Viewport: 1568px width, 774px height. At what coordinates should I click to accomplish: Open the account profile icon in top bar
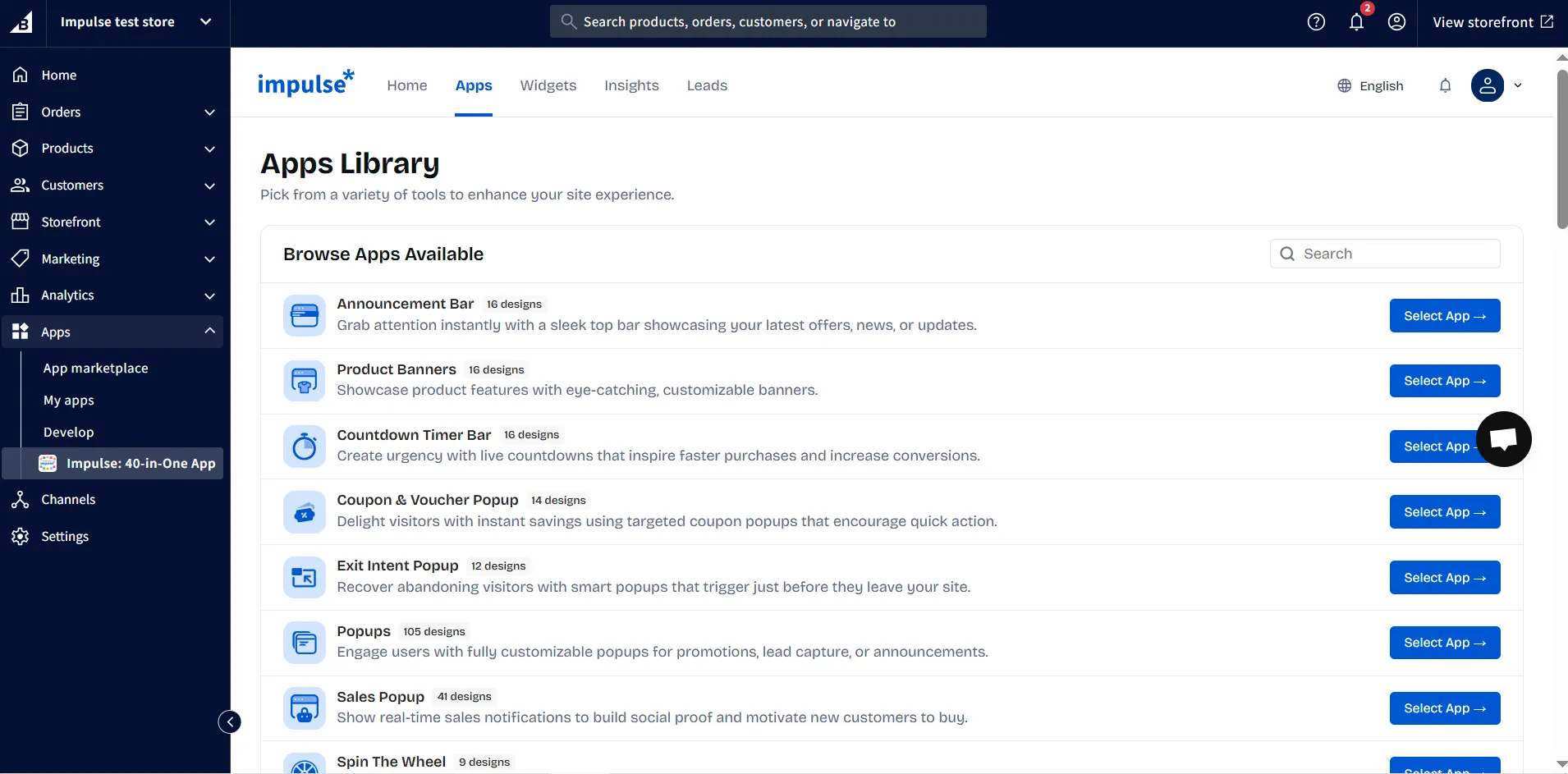click(x=1396, y=22)
